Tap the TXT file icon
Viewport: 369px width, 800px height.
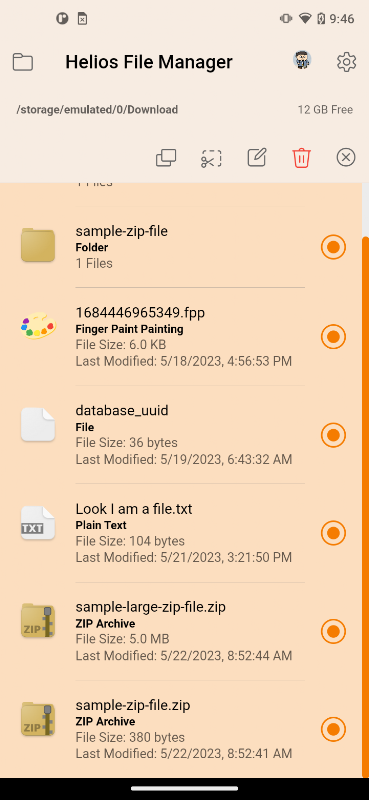point(38,523)
